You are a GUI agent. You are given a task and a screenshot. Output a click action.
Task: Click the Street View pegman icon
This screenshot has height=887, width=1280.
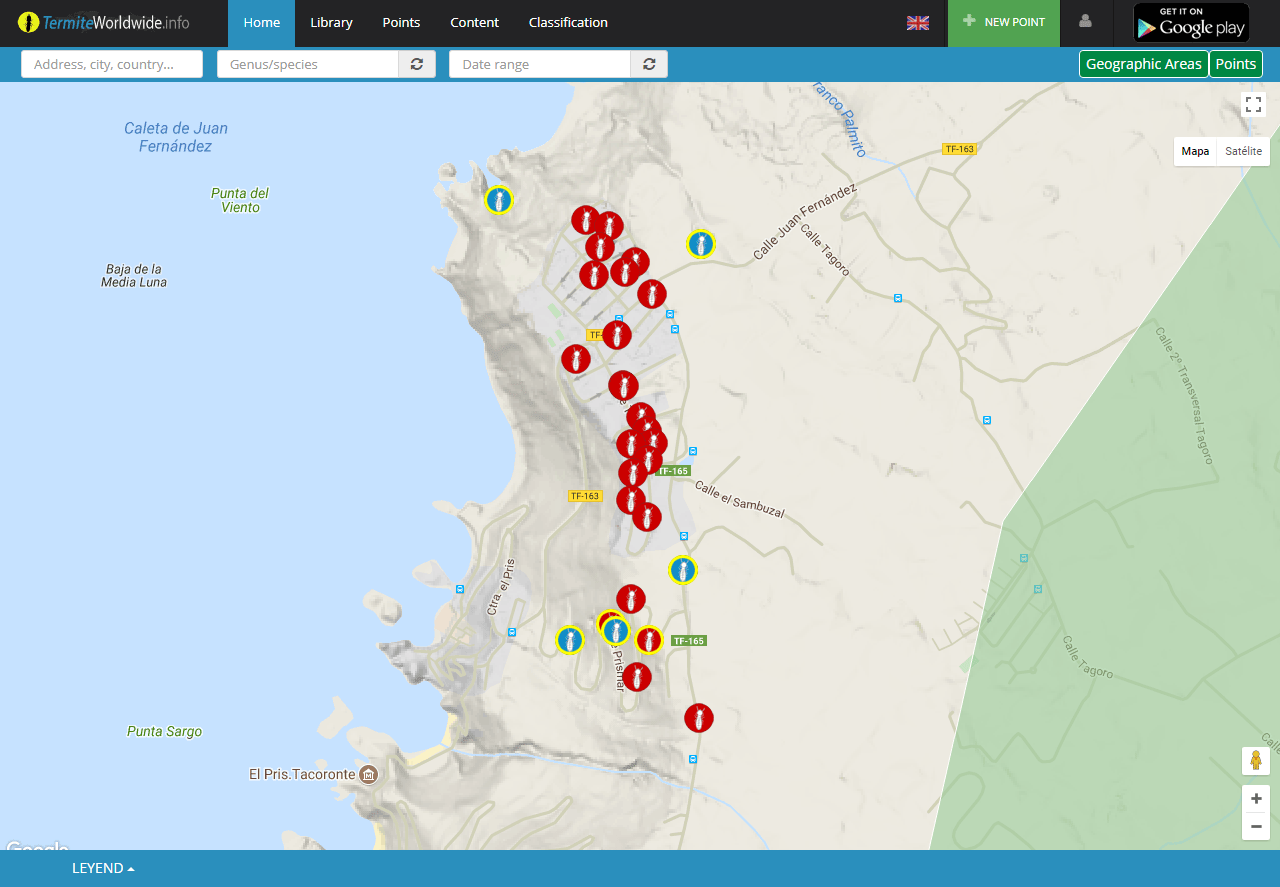point(1255,761)
